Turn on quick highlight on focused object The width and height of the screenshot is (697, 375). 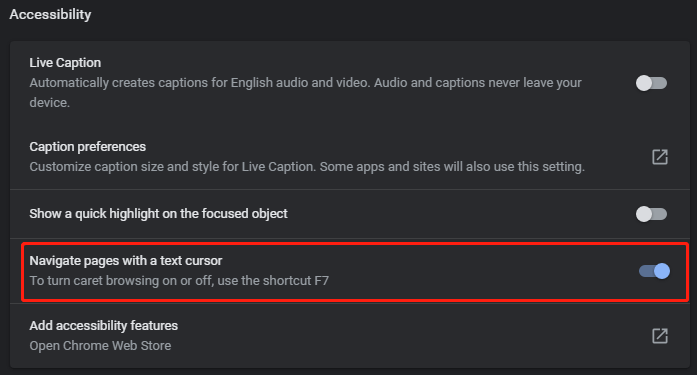[x=651, y=214]
